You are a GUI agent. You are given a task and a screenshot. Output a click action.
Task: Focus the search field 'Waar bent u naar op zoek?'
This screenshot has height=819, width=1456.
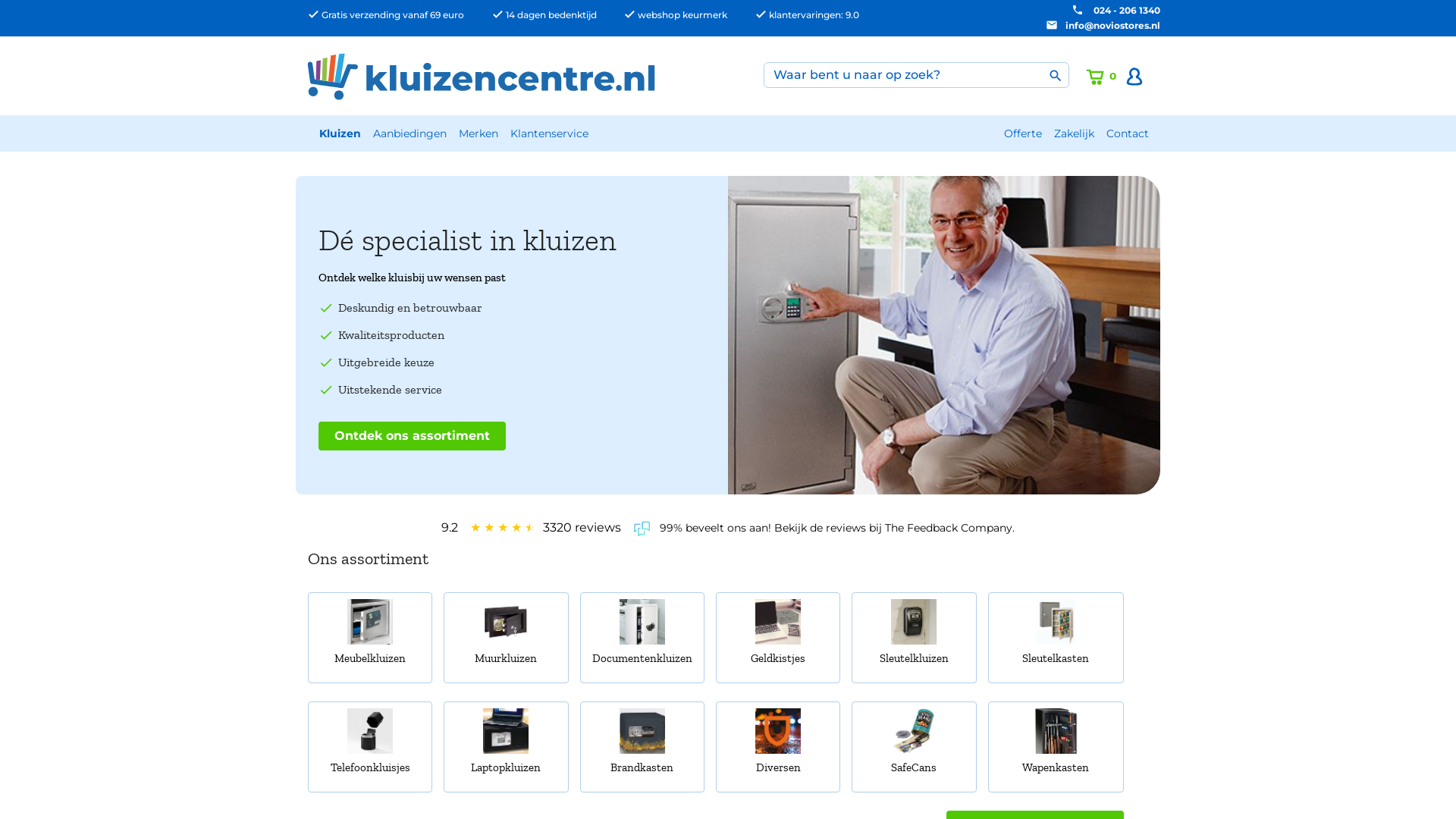906,75
